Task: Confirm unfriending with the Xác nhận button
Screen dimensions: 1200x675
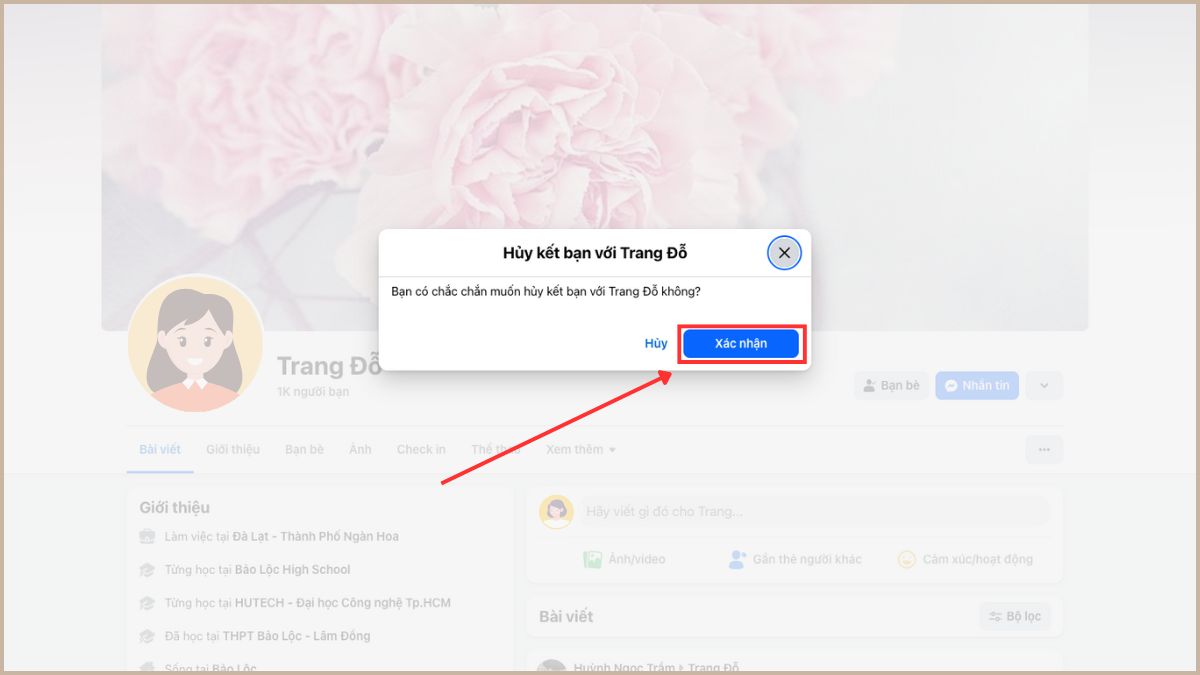Action: point(741,343)
